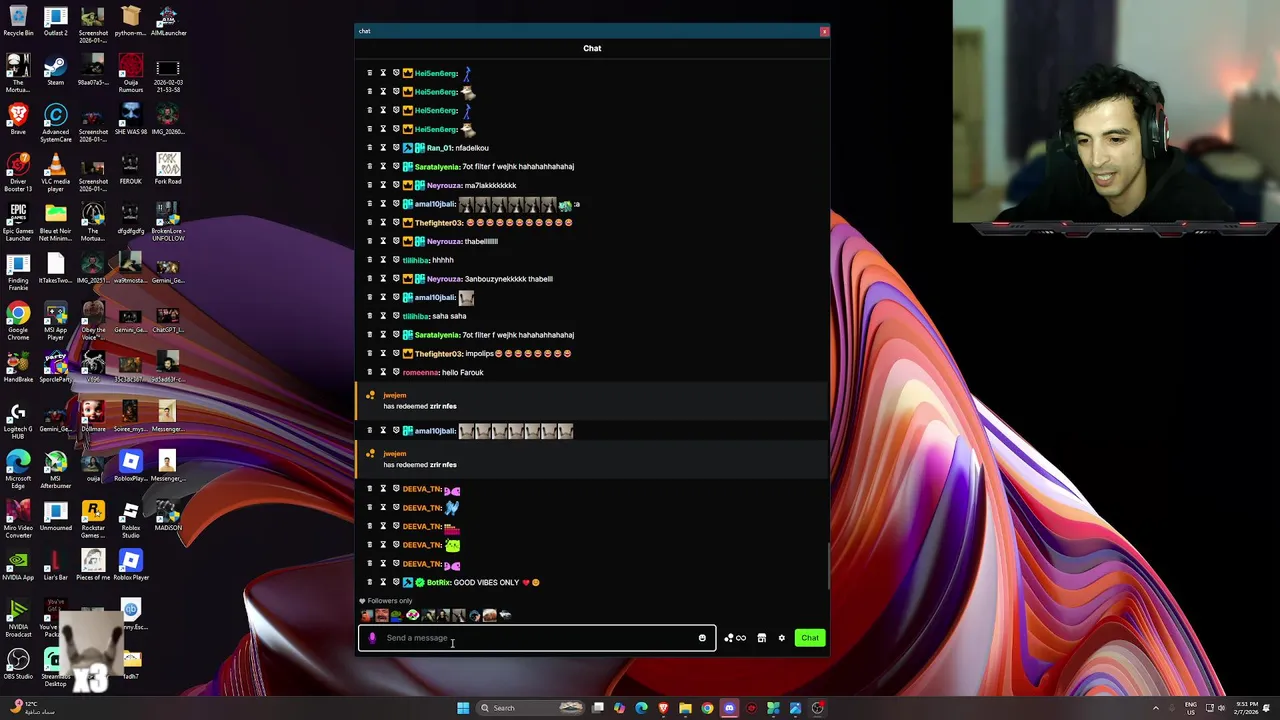Screen dimensions: 1280x720
Task: Open Roblox Studio desktop icon
Action: pyautogui.click(x=130, y=519)
